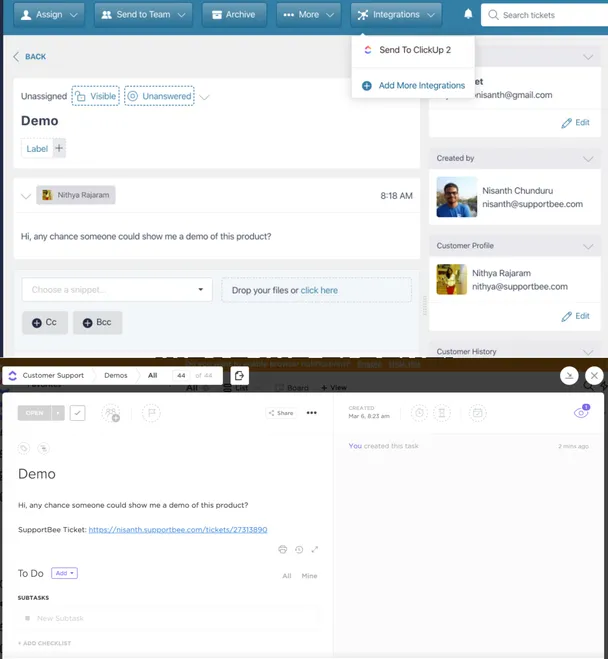This screenshot has width=608, height=659.
Task: Mark task complete with checkmark box
Action: tap(78, 413)
